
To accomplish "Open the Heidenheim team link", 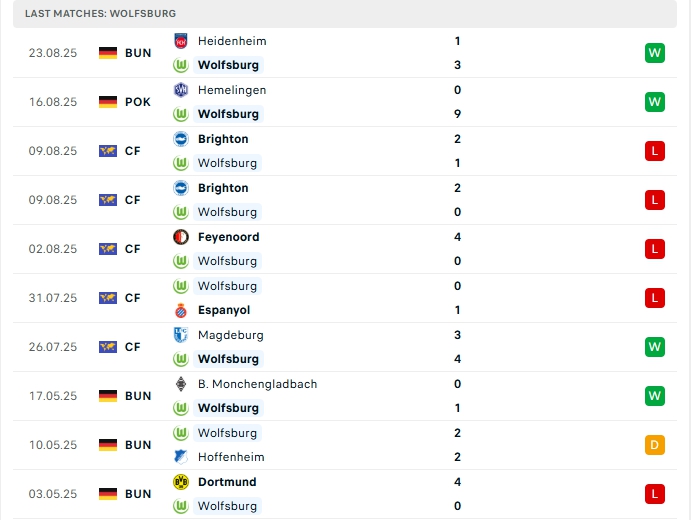I will (x=232, y=41).
